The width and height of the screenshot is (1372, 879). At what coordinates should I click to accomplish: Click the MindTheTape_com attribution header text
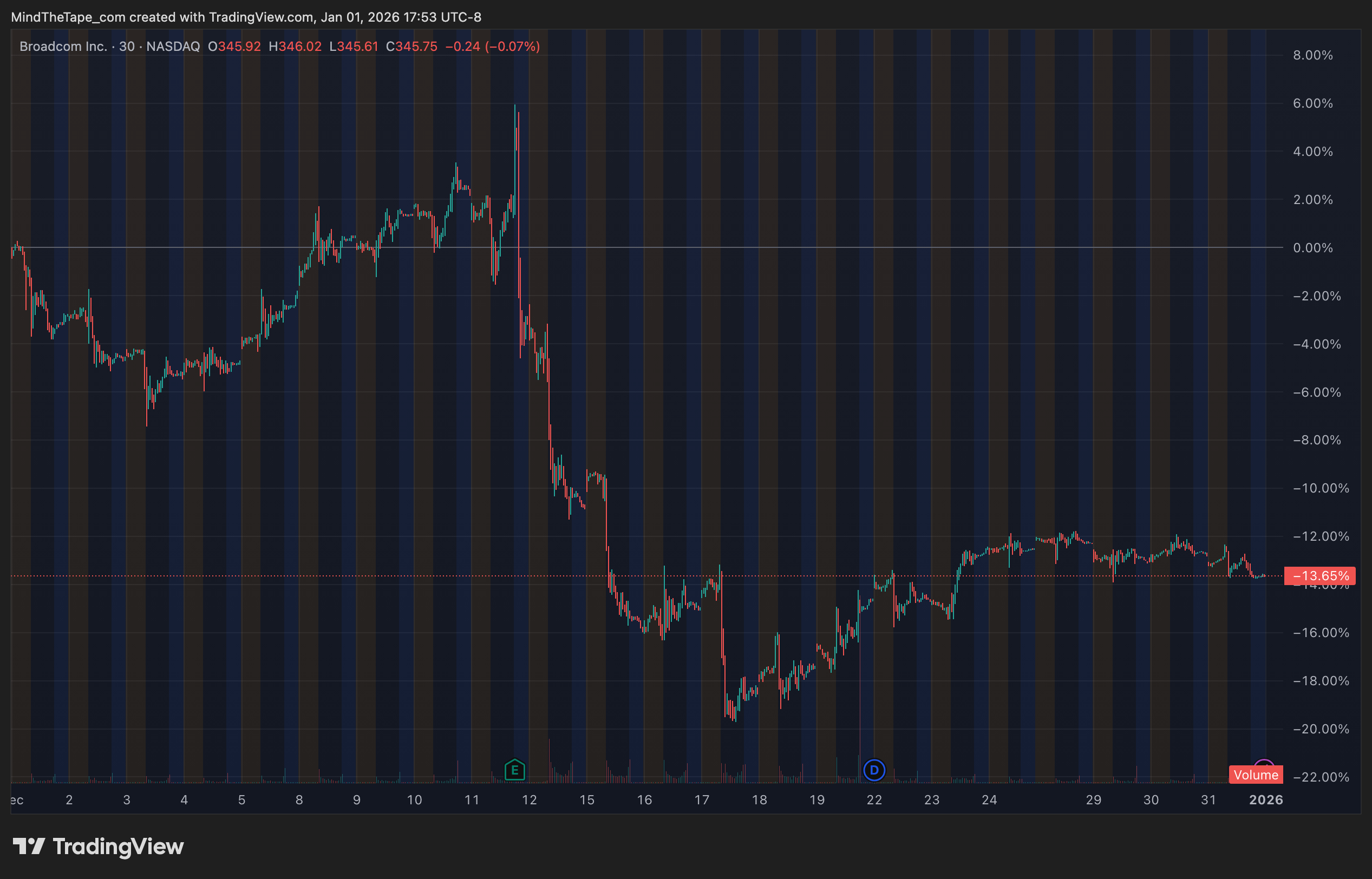click(x=245, y=17)
